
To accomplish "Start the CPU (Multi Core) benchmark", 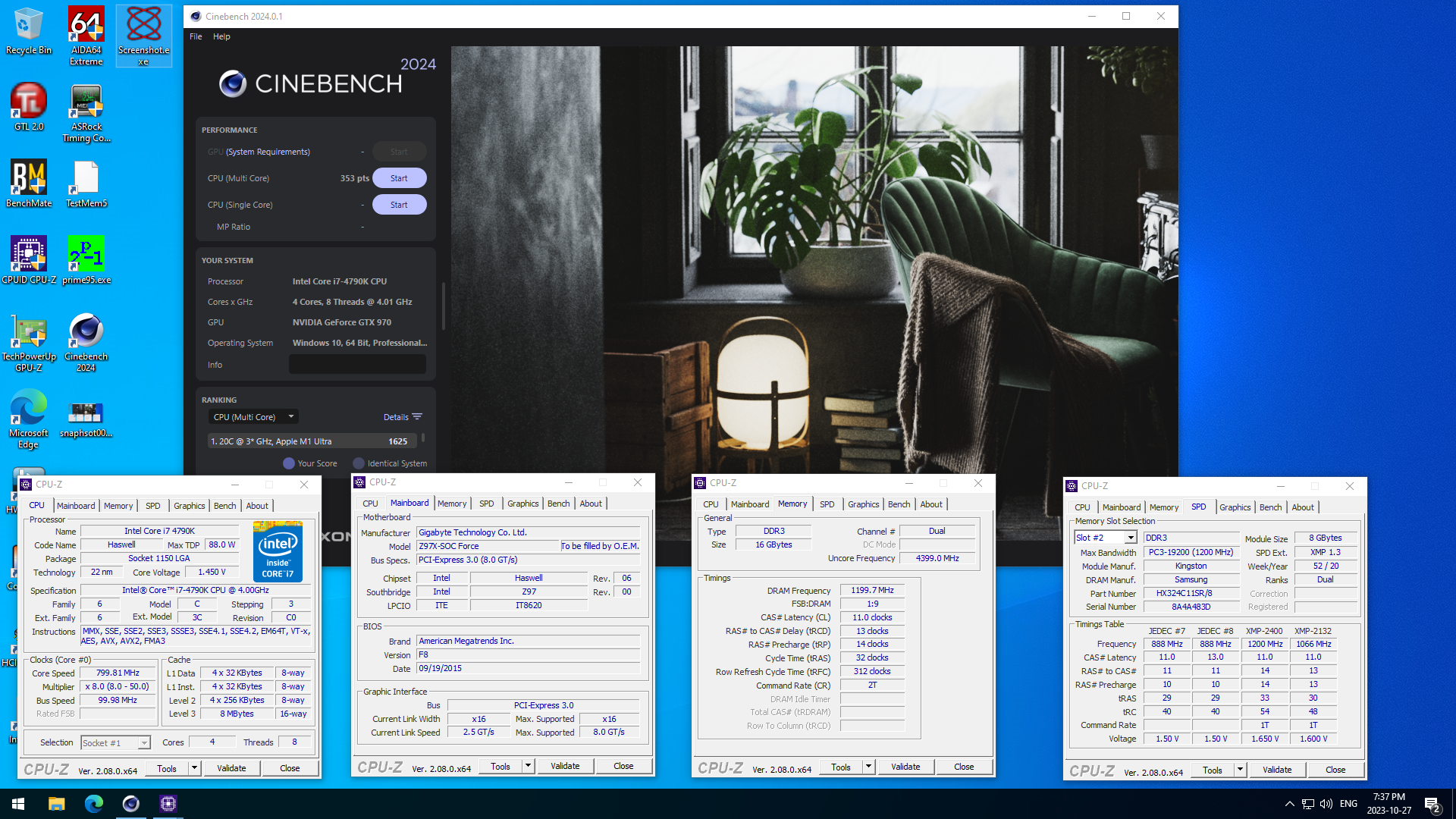I will click(x=399, y=178).
